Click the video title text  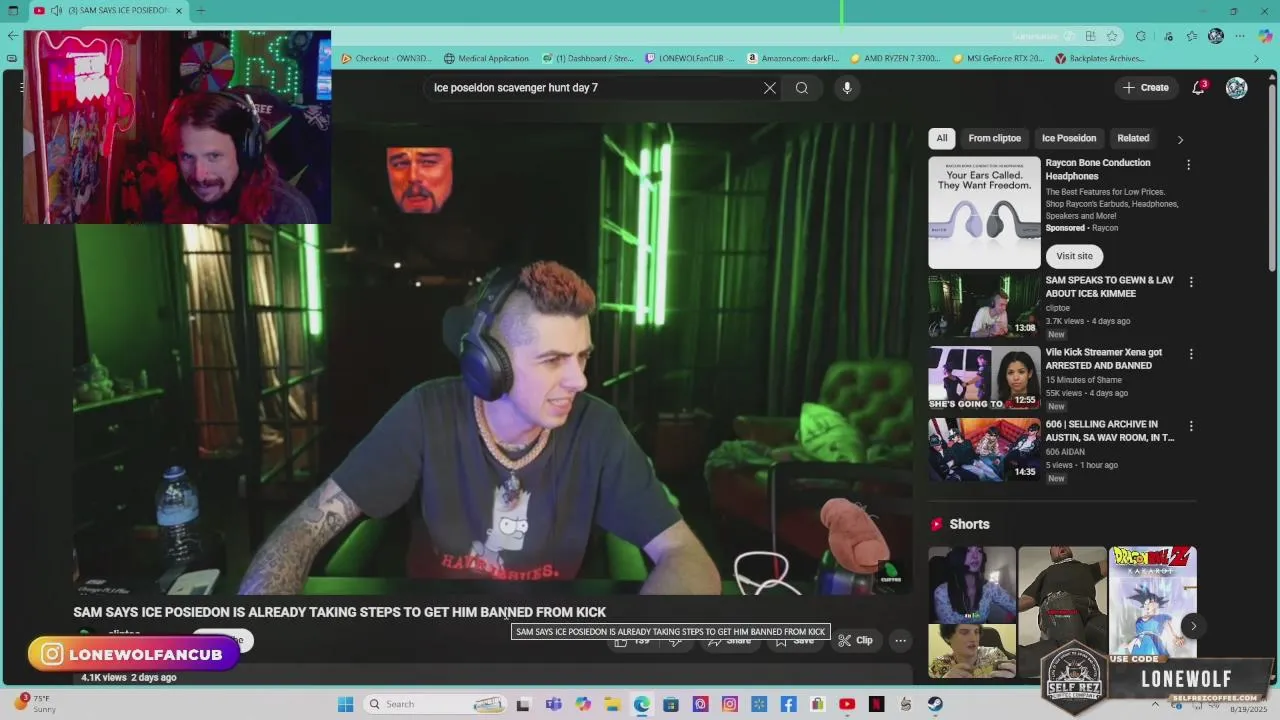pos(339,612)
